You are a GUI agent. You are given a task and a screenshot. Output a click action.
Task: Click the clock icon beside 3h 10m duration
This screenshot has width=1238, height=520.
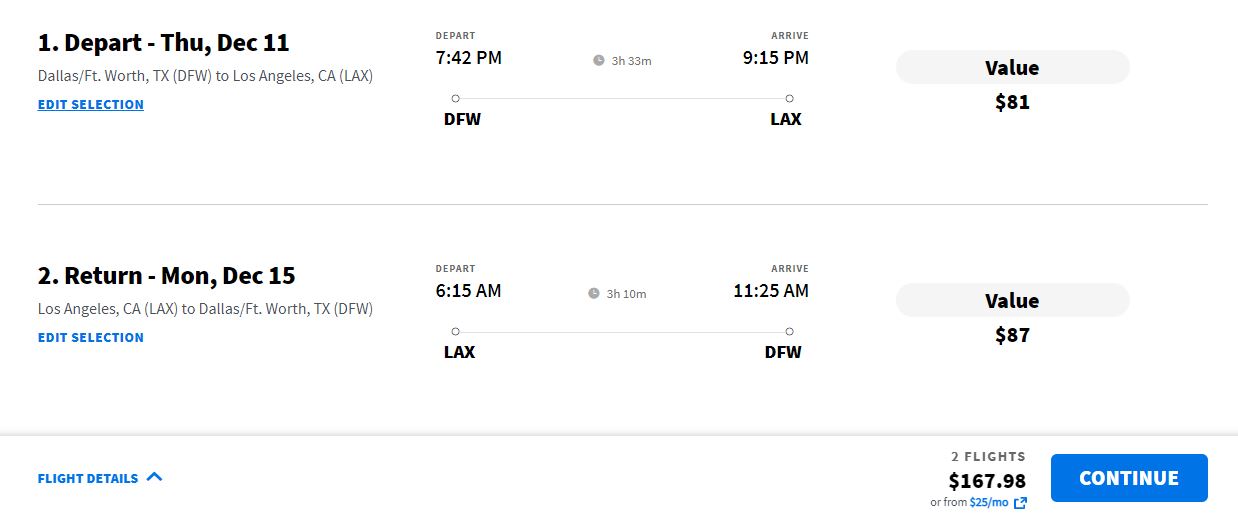594,294
